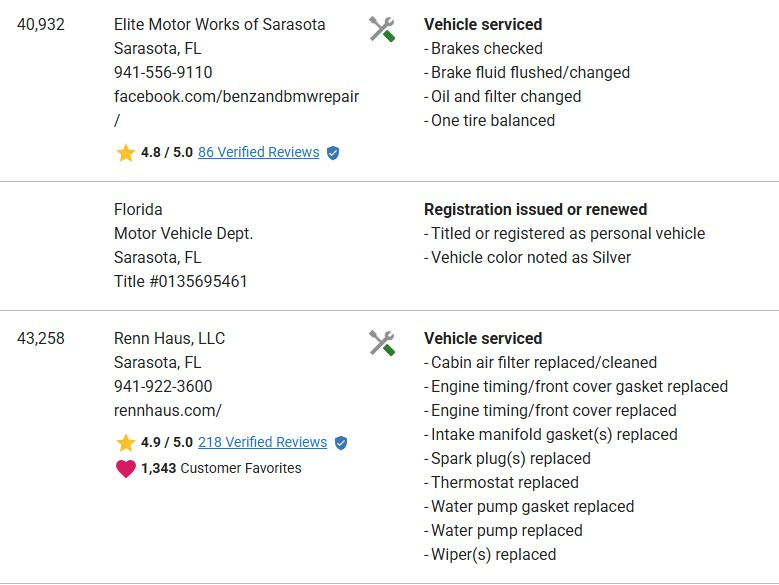Click the 40,932 mileage entry
Image resolution: width=779 pixels, height=585 pixels.
pos(41,24)
